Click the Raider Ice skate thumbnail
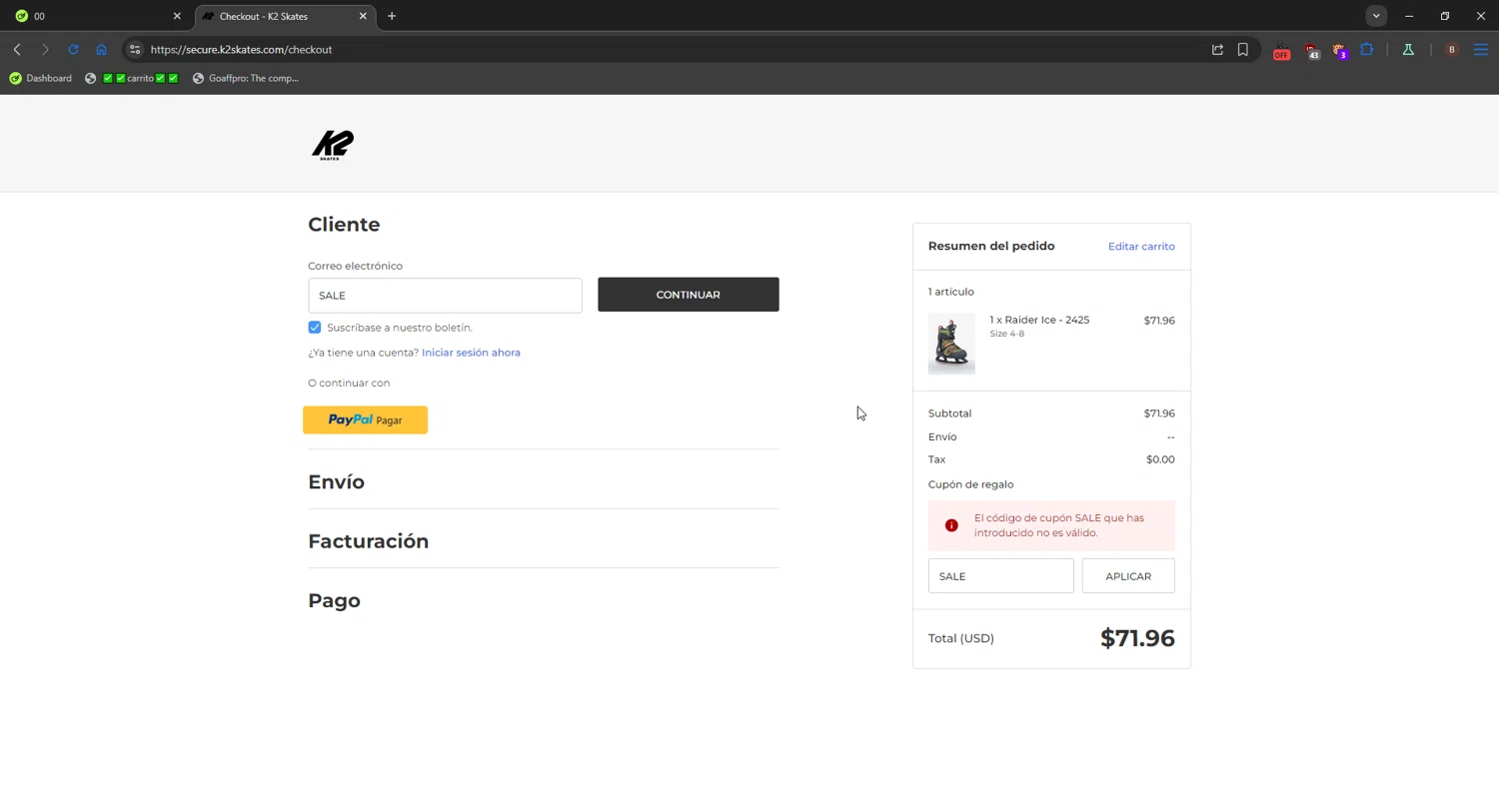1499x812 pixels. [951, 344]
